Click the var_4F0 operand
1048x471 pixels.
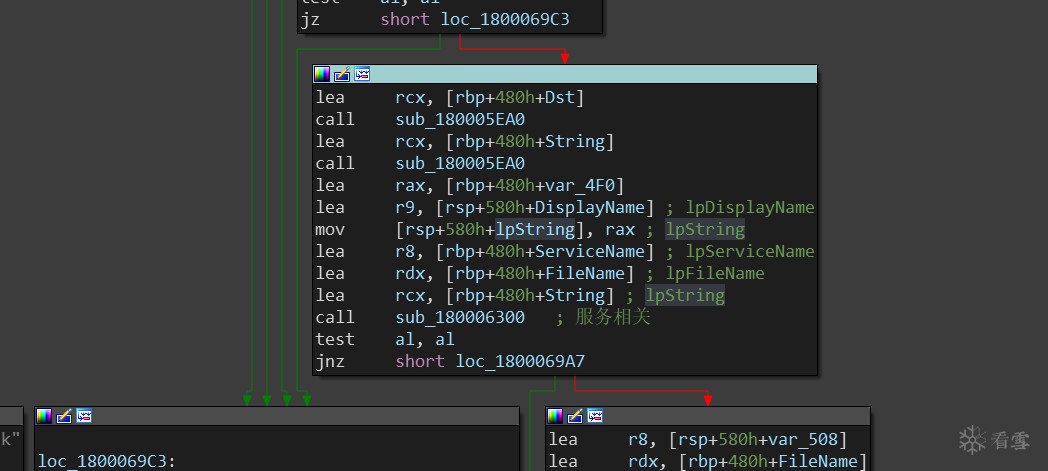pyautogui.click(x=581, y=186)
